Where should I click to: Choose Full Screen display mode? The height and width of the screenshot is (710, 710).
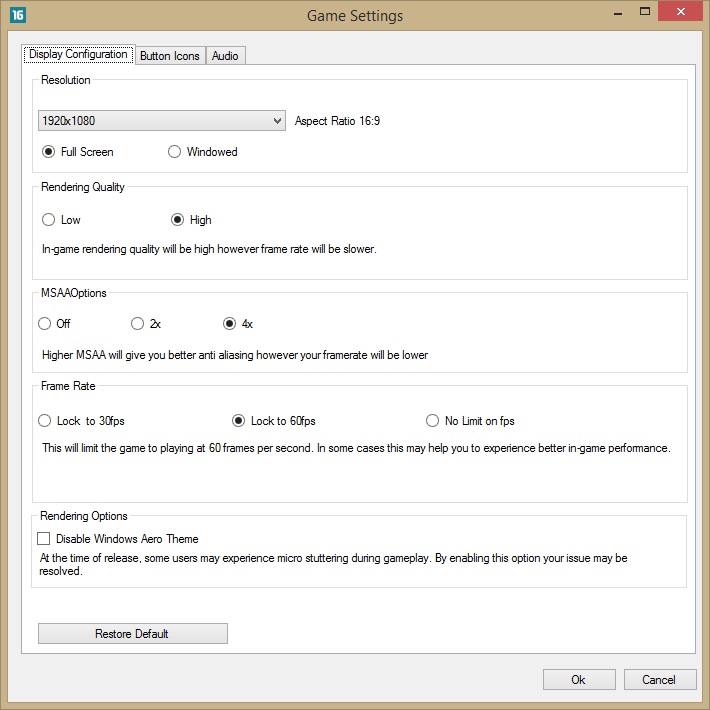[x=49, y=152]
